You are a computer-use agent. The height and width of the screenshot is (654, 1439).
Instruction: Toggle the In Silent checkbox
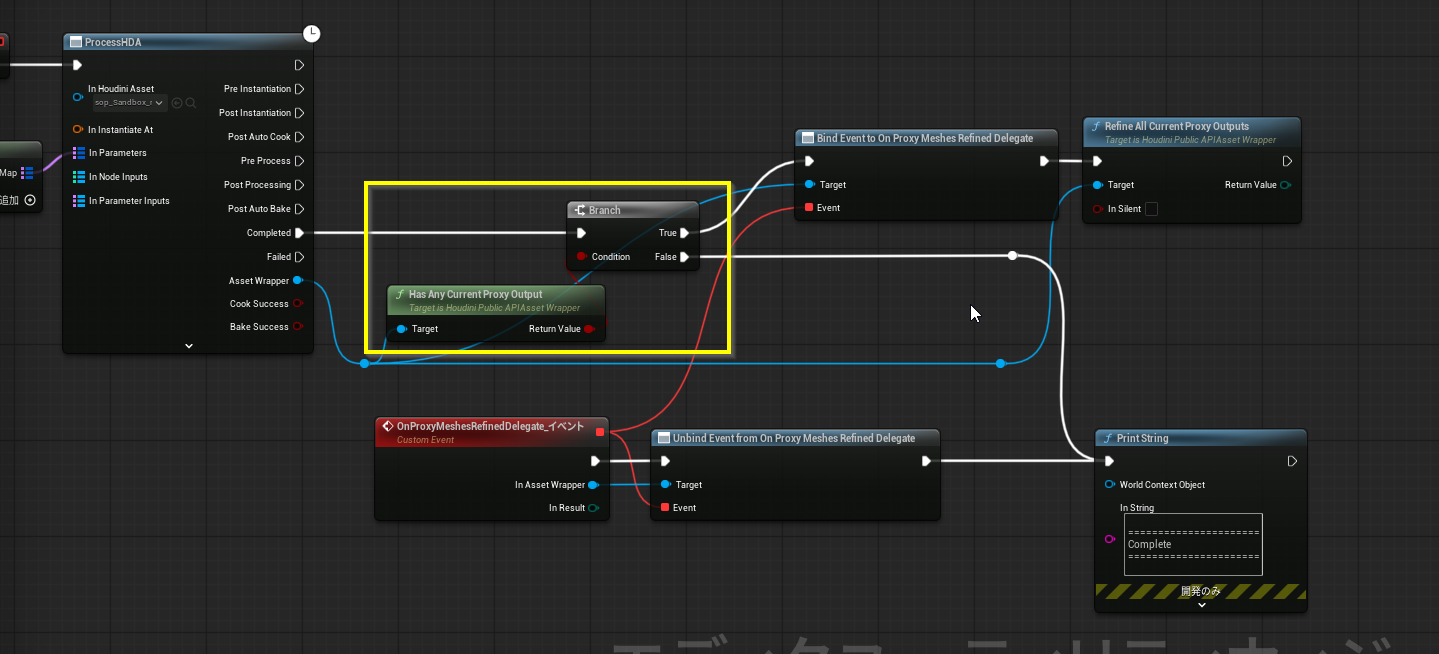pos(1151,209)
